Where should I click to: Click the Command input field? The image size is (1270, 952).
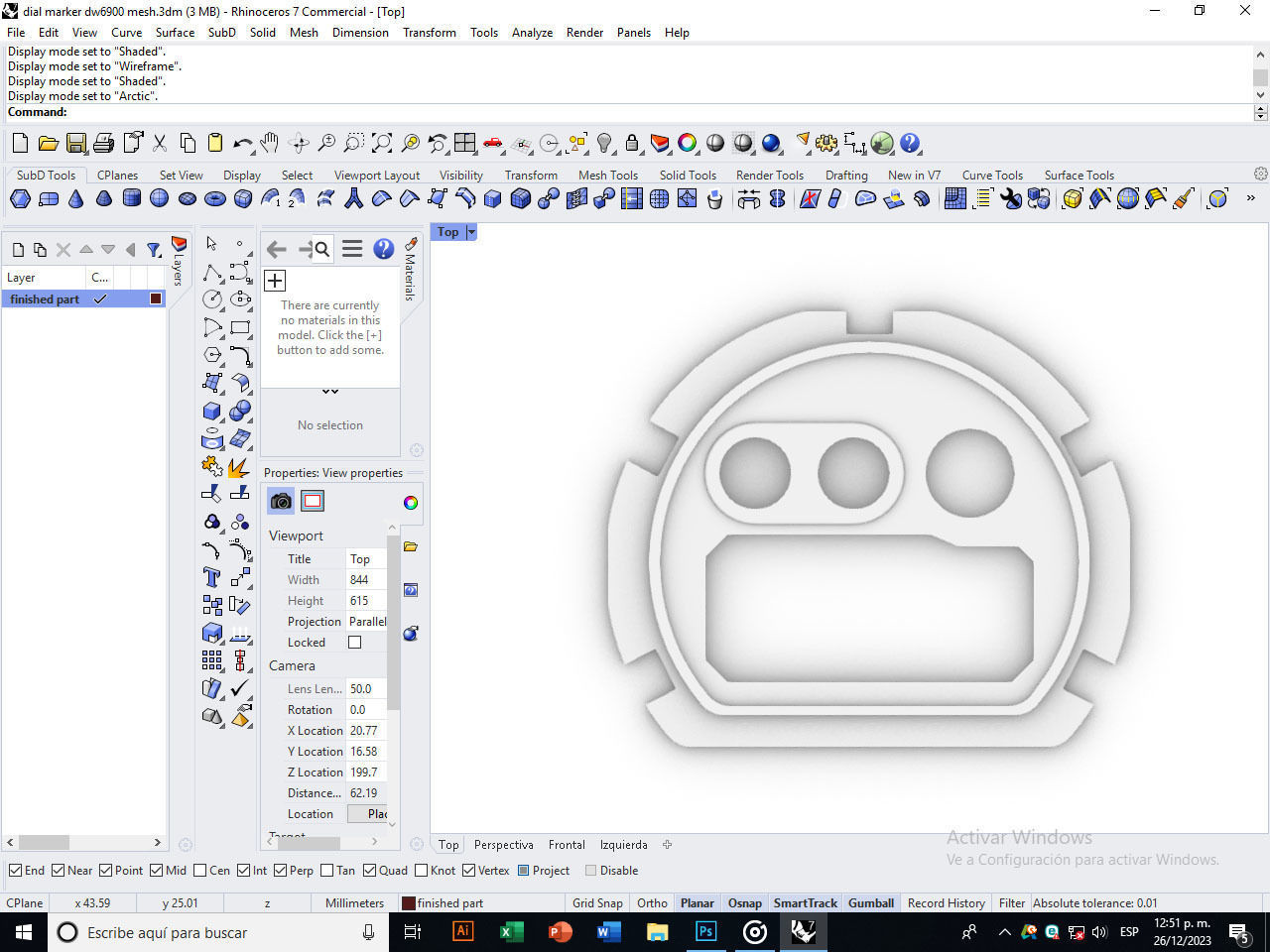660,112
